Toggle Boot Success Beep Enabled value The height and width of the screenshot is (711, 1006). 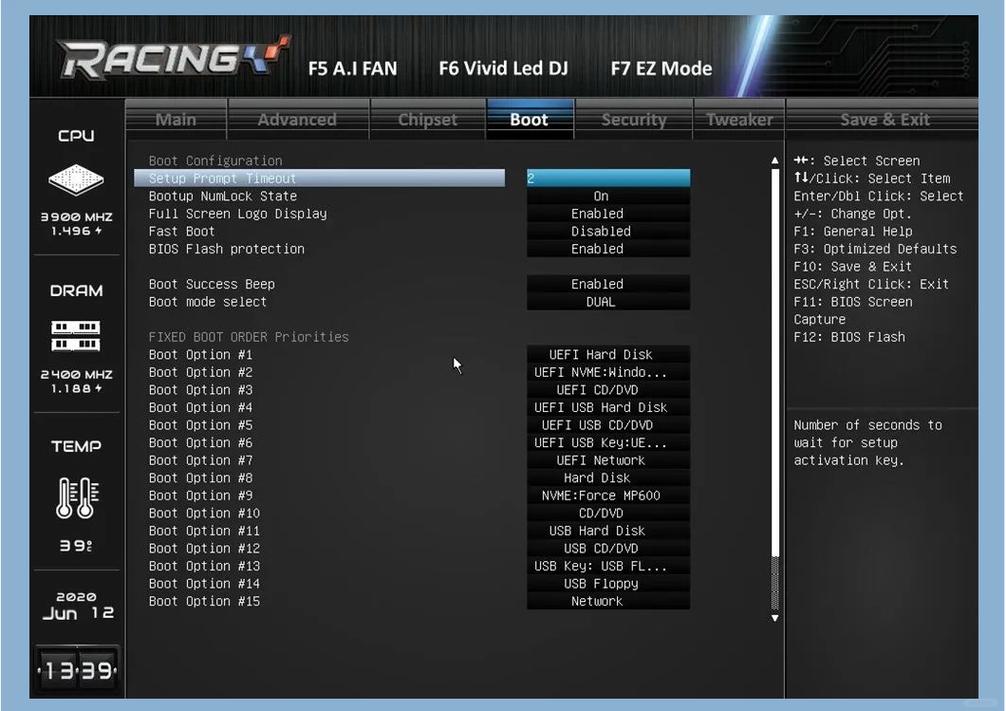point(608,284)
